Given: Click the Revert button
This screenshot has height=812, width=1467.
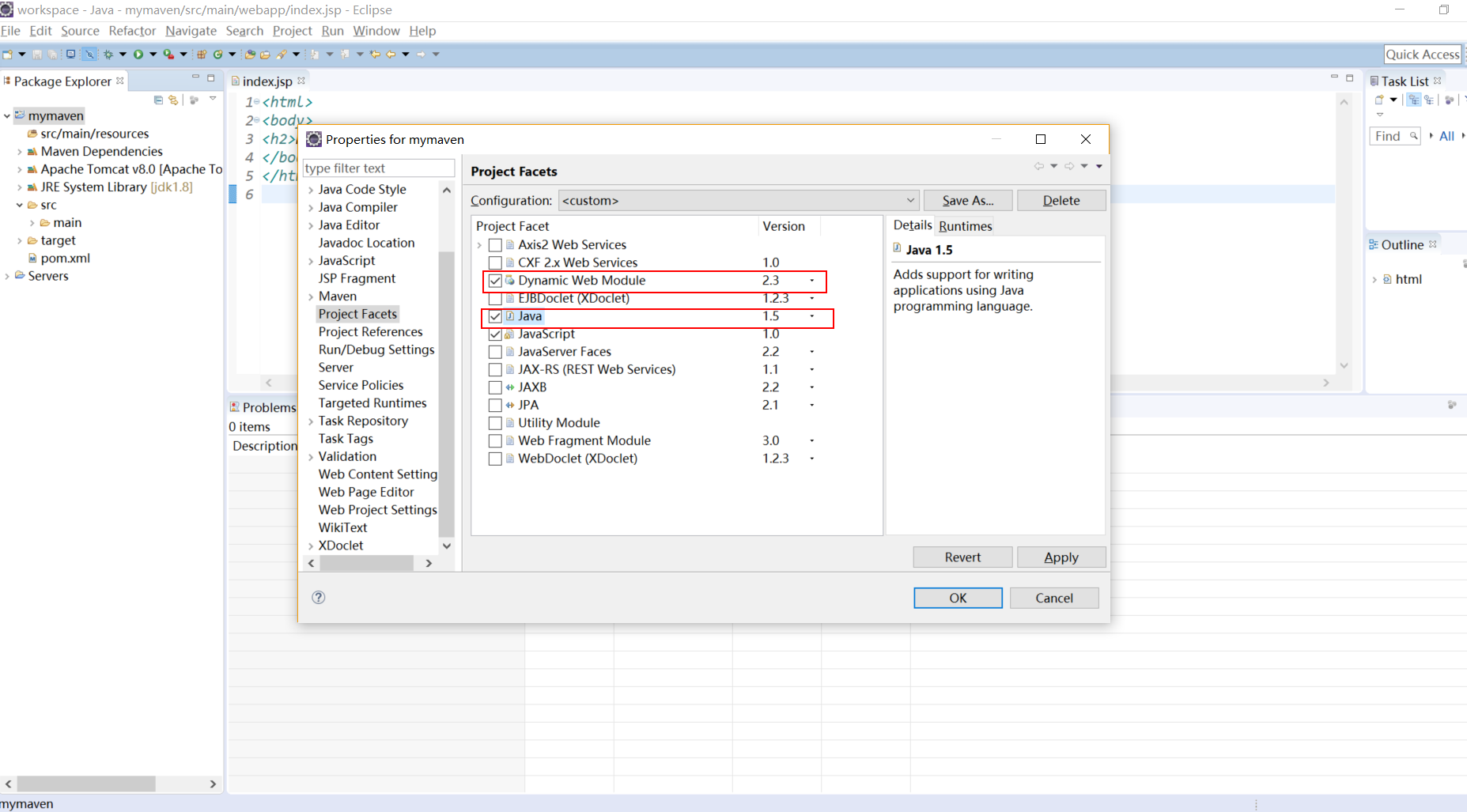Looking at the screenshot, I should pyautogui.click(x=962, y=557).
